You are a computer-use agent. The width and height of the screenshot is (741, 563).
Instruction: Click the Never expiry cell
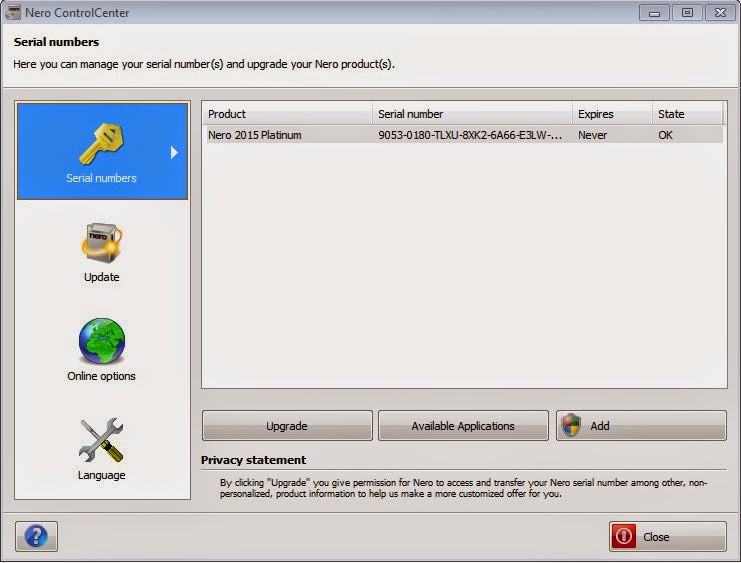click(592, 135)
